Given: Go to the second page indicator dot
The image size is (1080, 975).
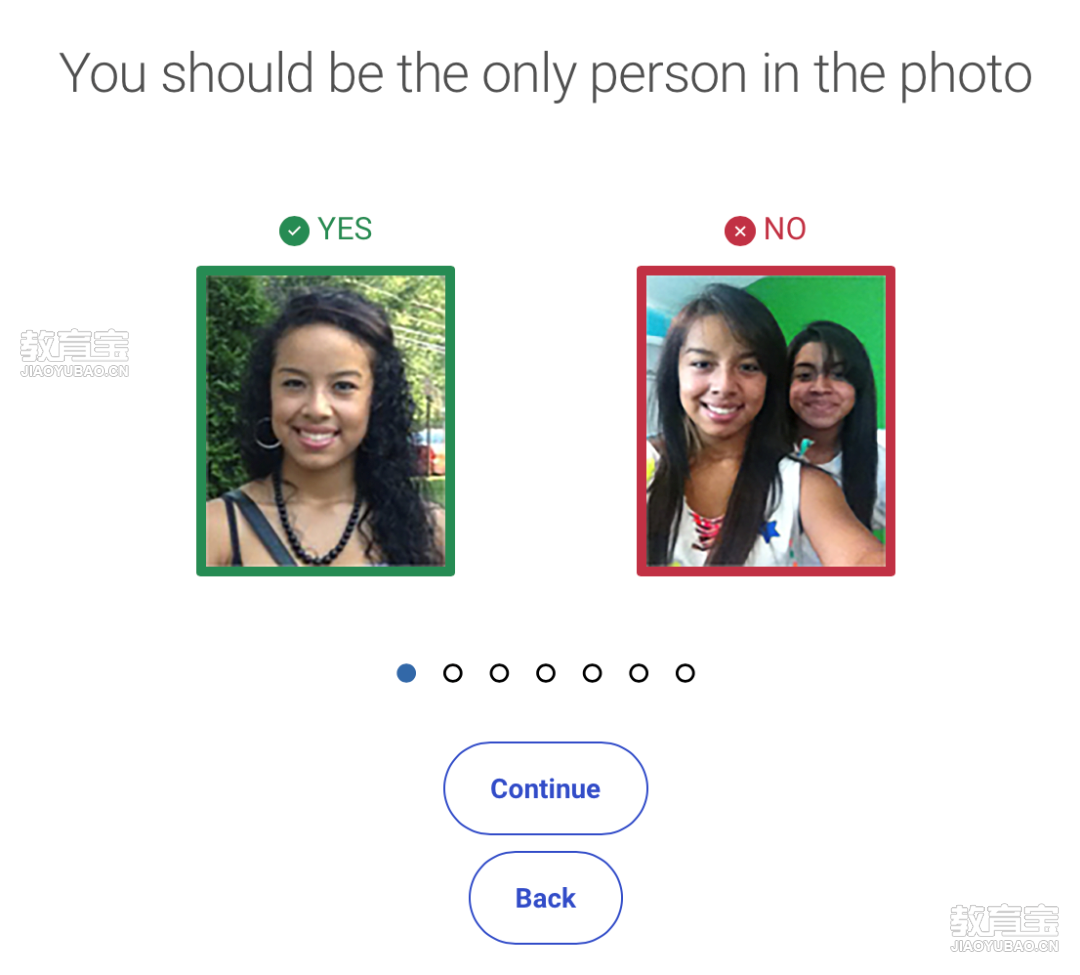Looking at the screenshot, I should [453, 673].
